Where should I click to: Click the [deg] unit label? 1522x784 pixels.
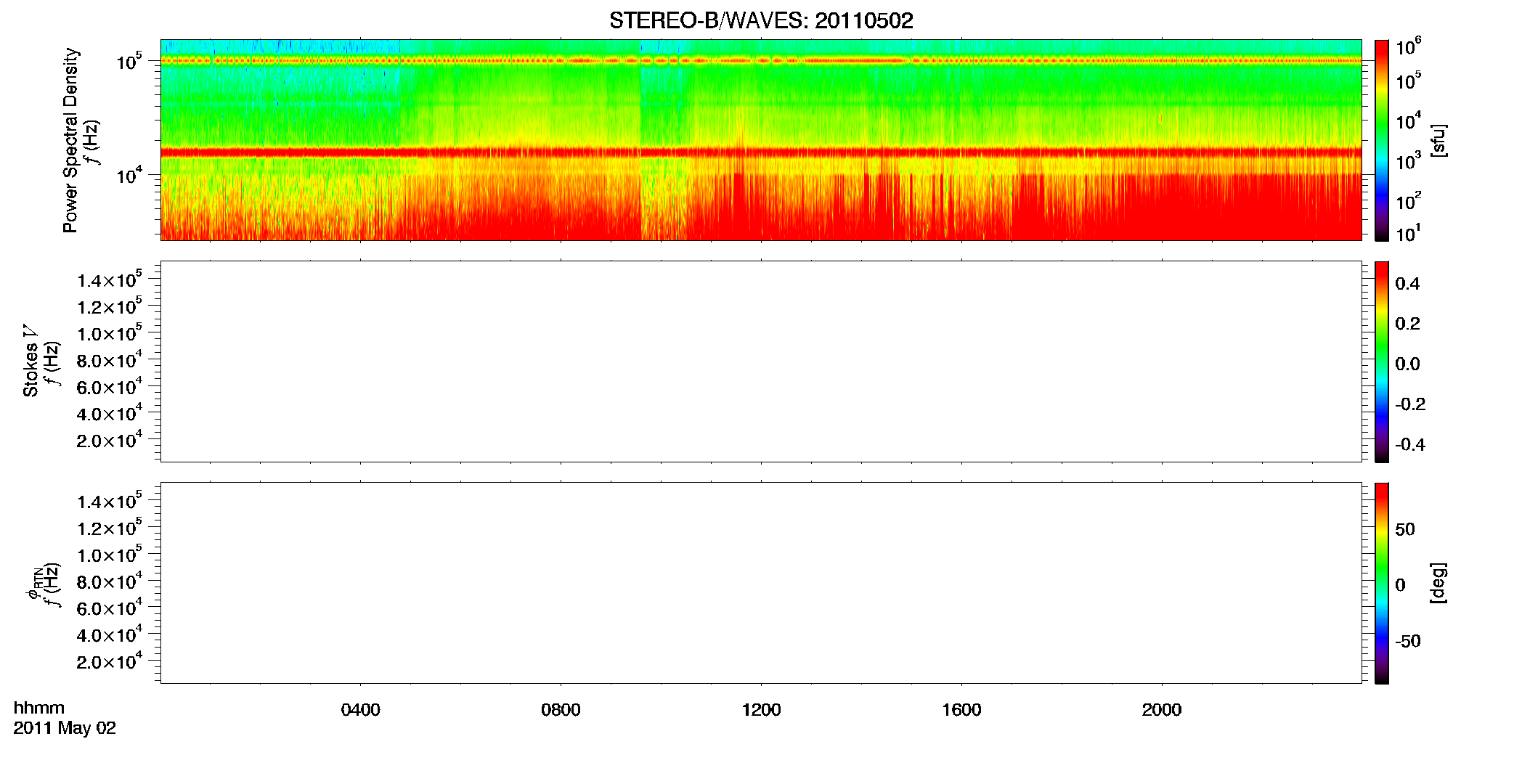point(1438,583)
